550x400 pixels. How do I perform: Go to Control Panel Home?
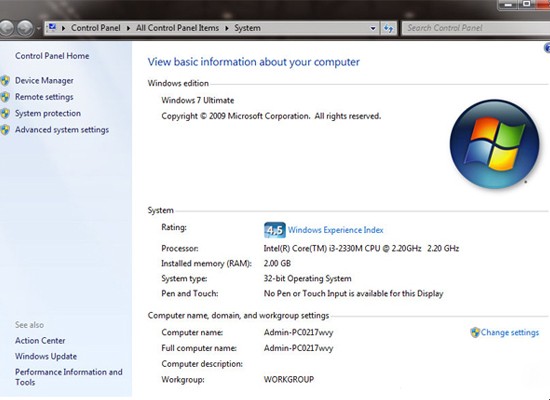52,56
